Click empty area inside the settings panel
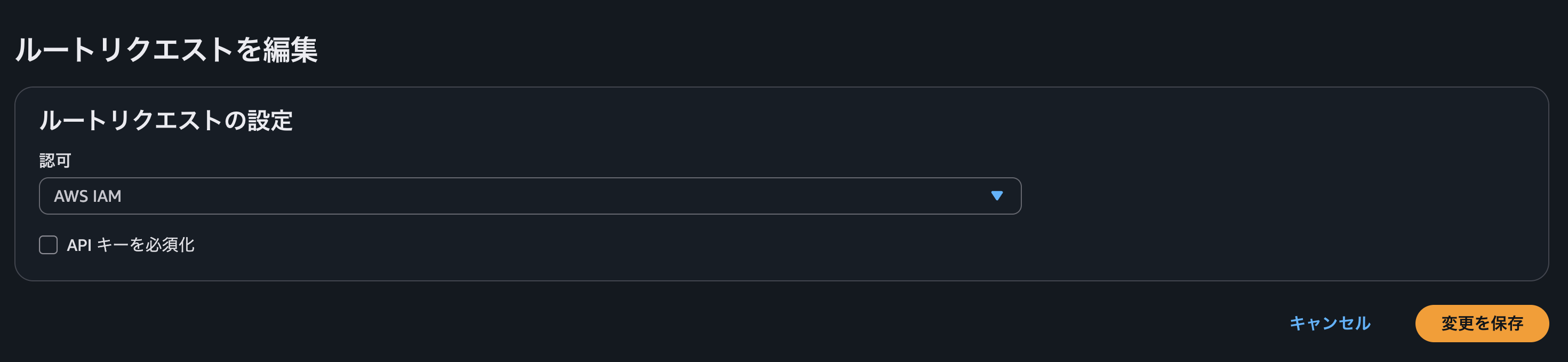The height and width of the screenshot is (362, 1568). [1278, 183]
